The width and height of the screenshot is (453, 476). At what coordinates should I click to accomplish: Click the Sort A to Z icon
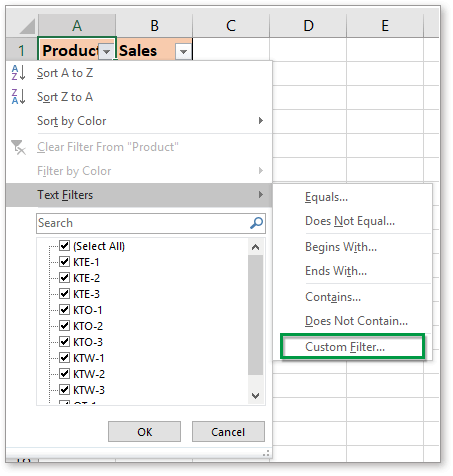pos(18,72)
